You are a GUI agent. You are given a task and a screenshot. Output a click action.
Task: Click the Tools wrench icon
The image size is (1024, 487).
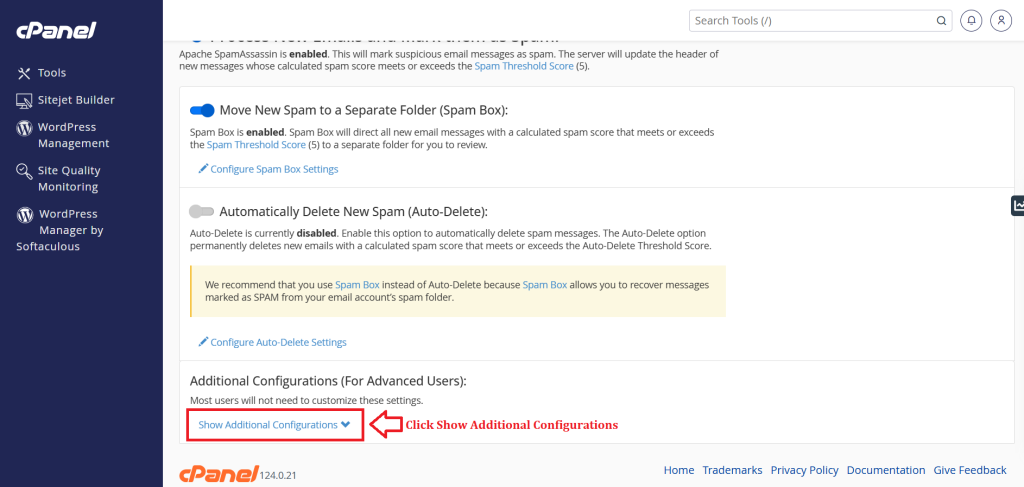[x=24, y=73]
